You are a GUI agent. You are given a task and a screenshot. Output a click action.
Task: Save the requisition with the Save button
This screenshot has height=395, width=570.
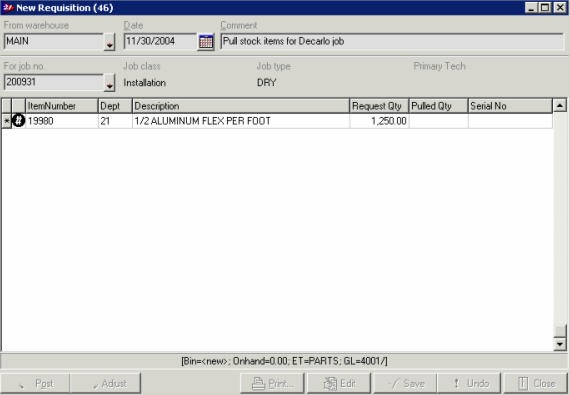[x=405, y=383]
